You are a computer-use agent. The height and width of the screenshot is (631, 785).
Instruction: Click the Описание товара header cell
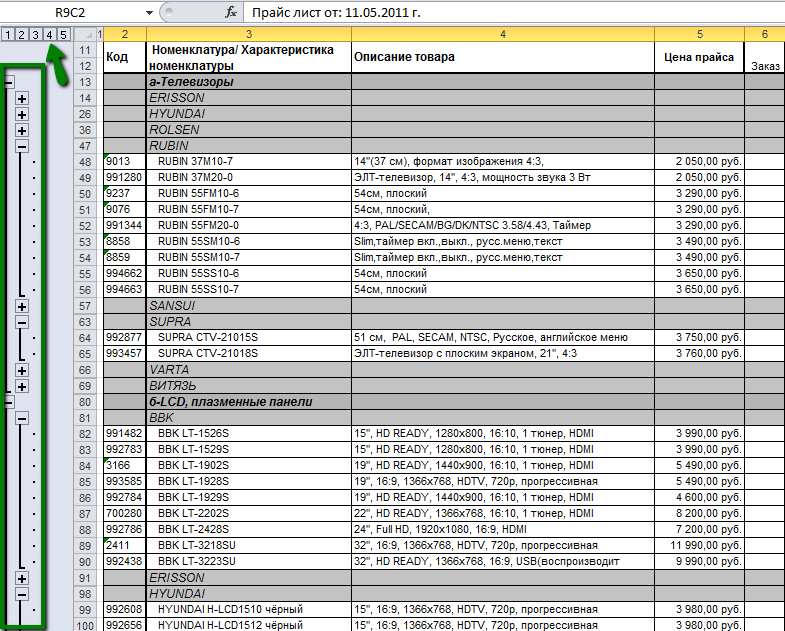503,57
